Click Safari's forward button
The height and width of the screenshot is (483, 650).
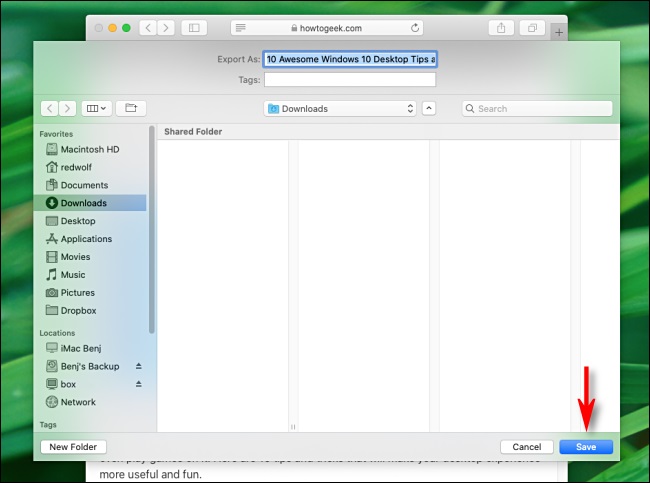tap(166, 28)
